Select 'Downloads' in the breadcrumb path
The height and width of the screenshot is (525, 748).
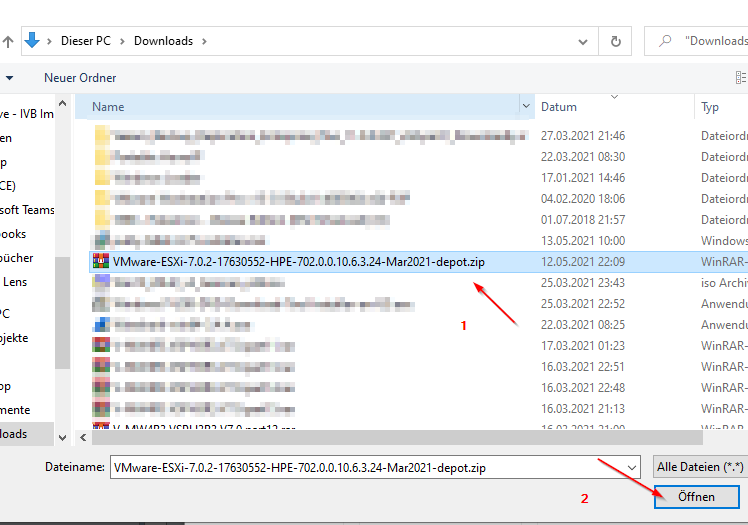coord(163,41)
